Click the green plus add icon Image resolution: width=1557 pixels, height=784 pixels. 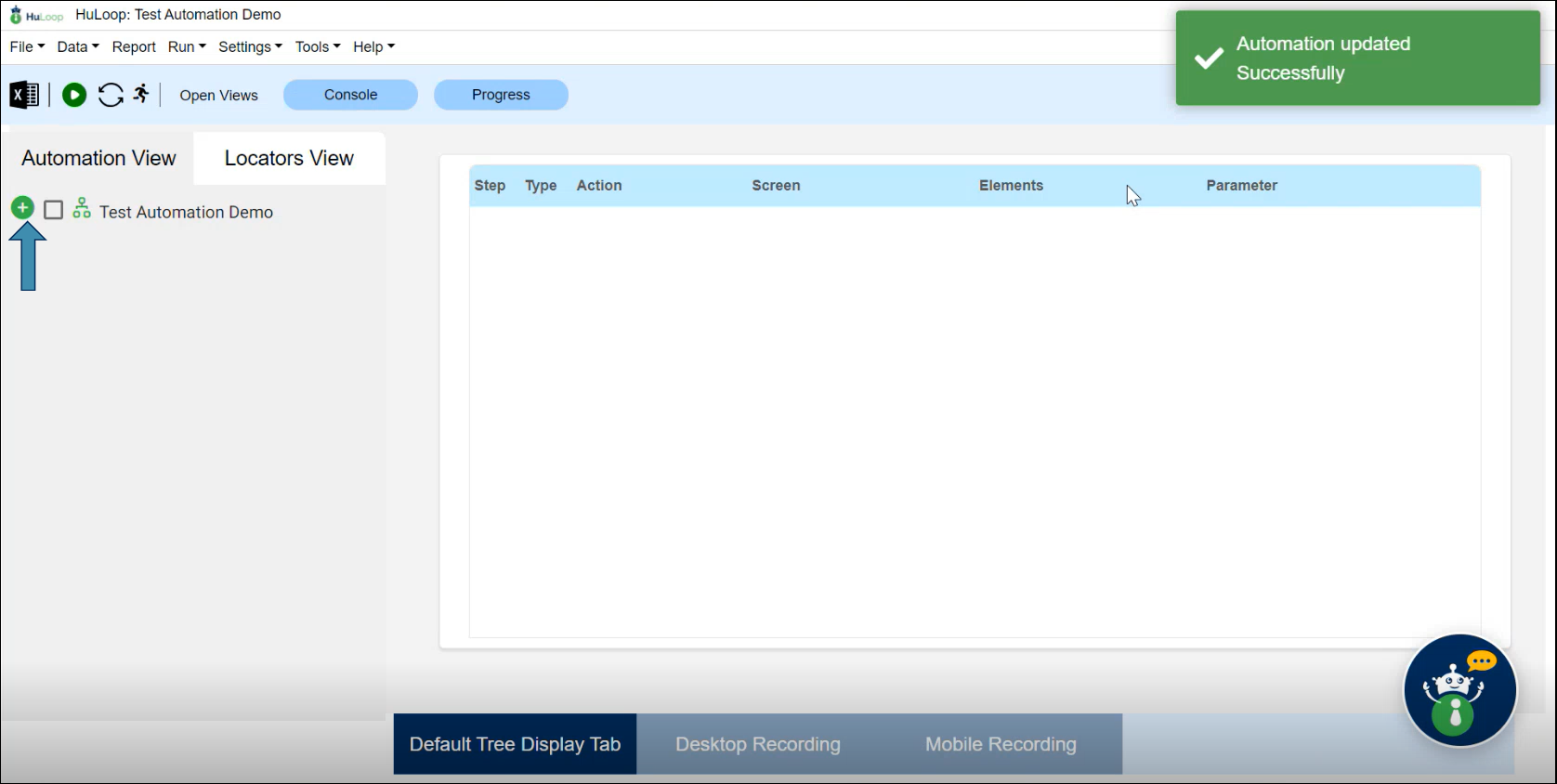click(x=22, y=208)
